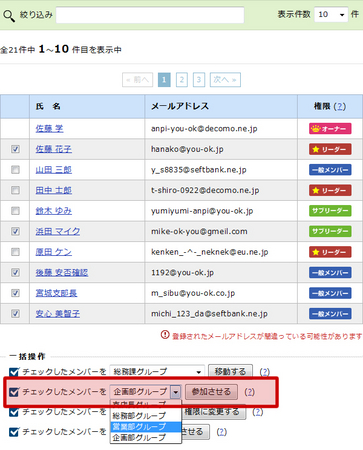363x450 pixels.
Task: Toggle the checkmark on the last bulk row
Action: [14, 432]
